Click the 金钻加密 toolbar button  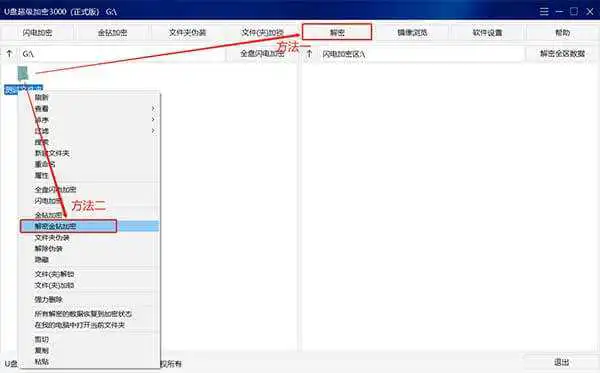112,33
